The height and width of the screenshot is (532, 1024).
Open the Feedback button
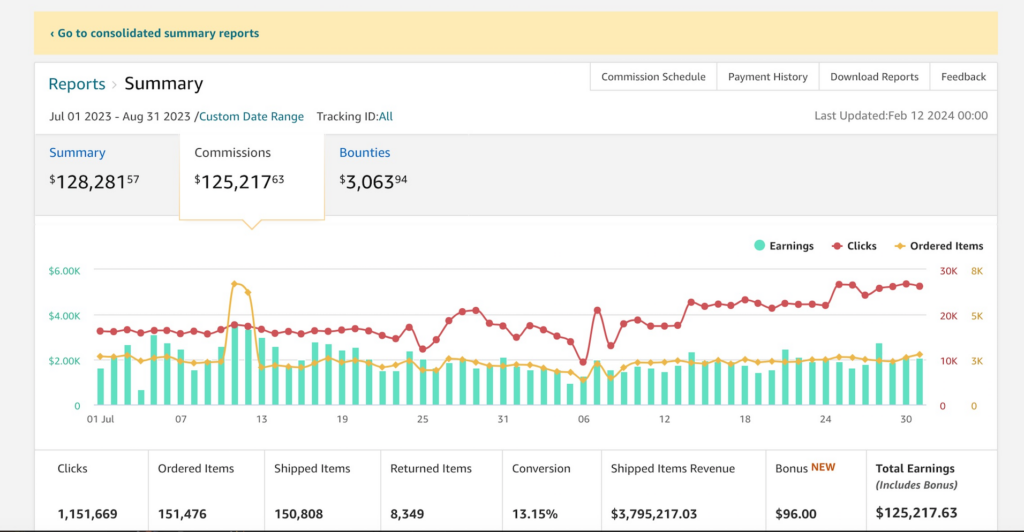coord(963,77)
